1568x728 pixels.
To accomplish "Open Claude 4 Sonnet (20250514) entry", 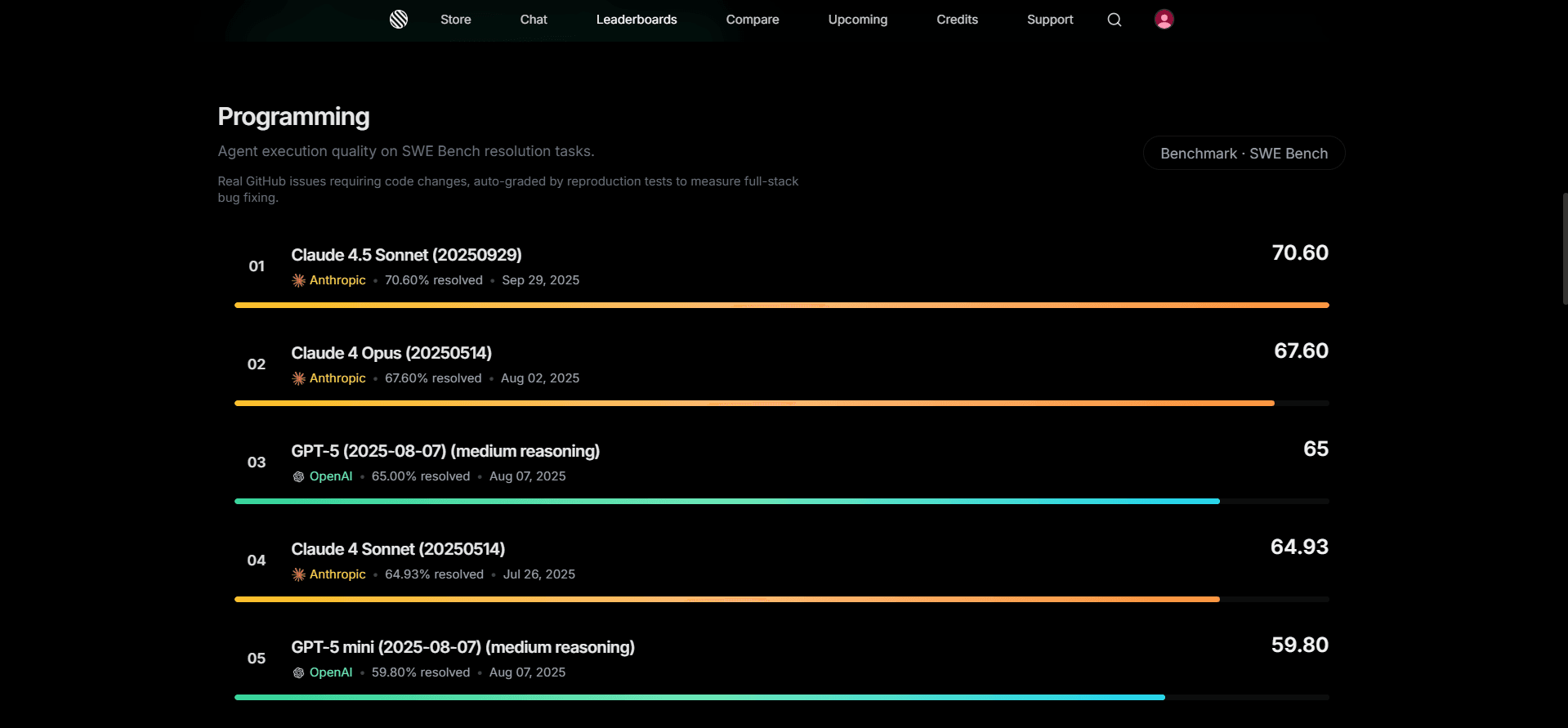I will pyautogui.click(x=398, y=549).
